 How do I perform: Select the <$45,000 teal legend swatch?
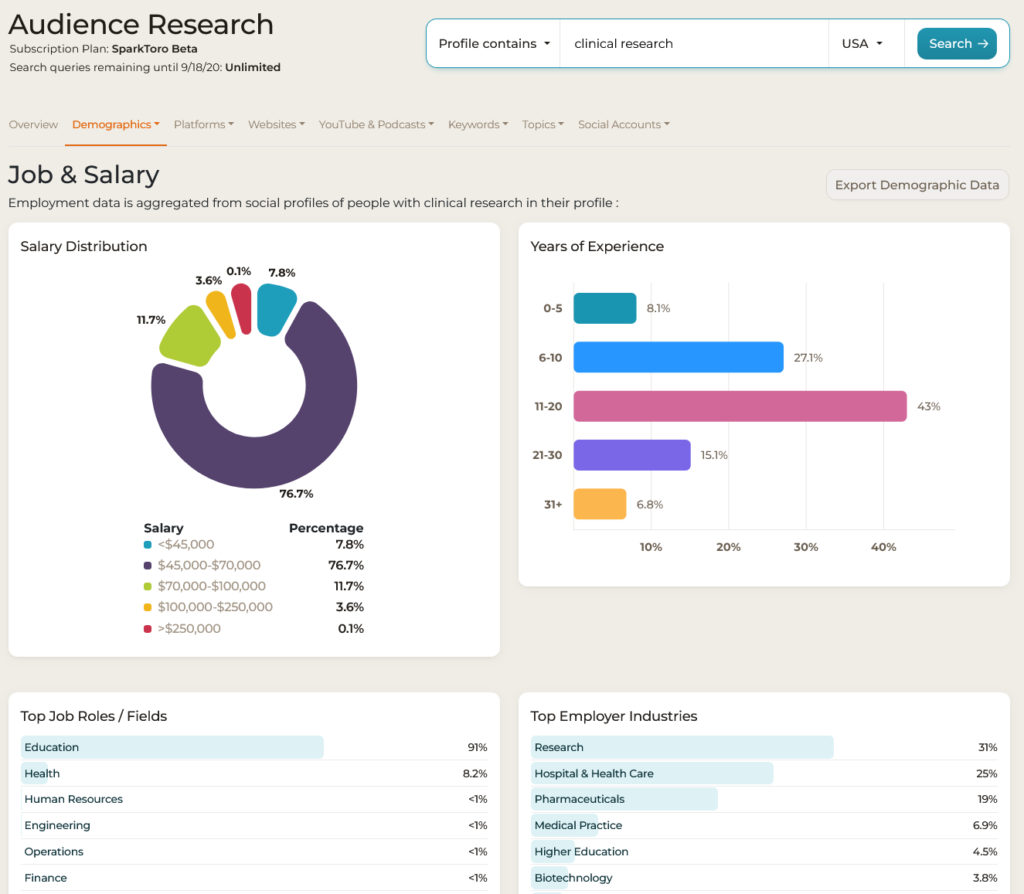pyautogui.click(x=148, y=545)
